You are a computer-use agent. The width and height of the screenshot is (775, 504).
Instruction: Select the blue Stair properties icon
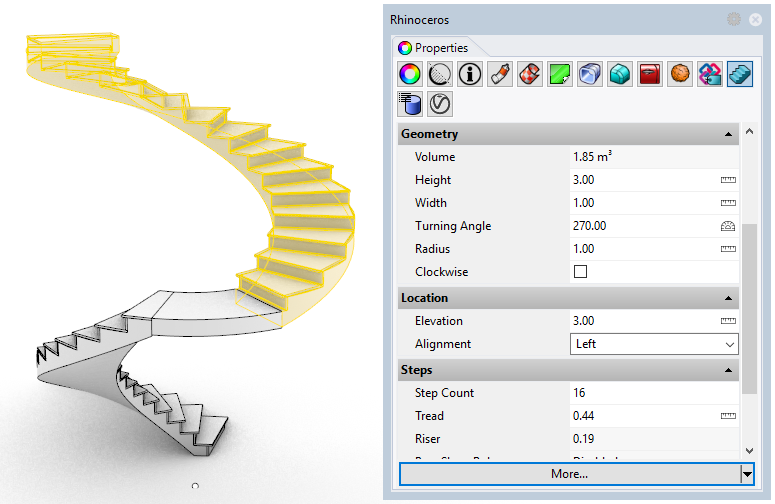(x=740, y=74)
